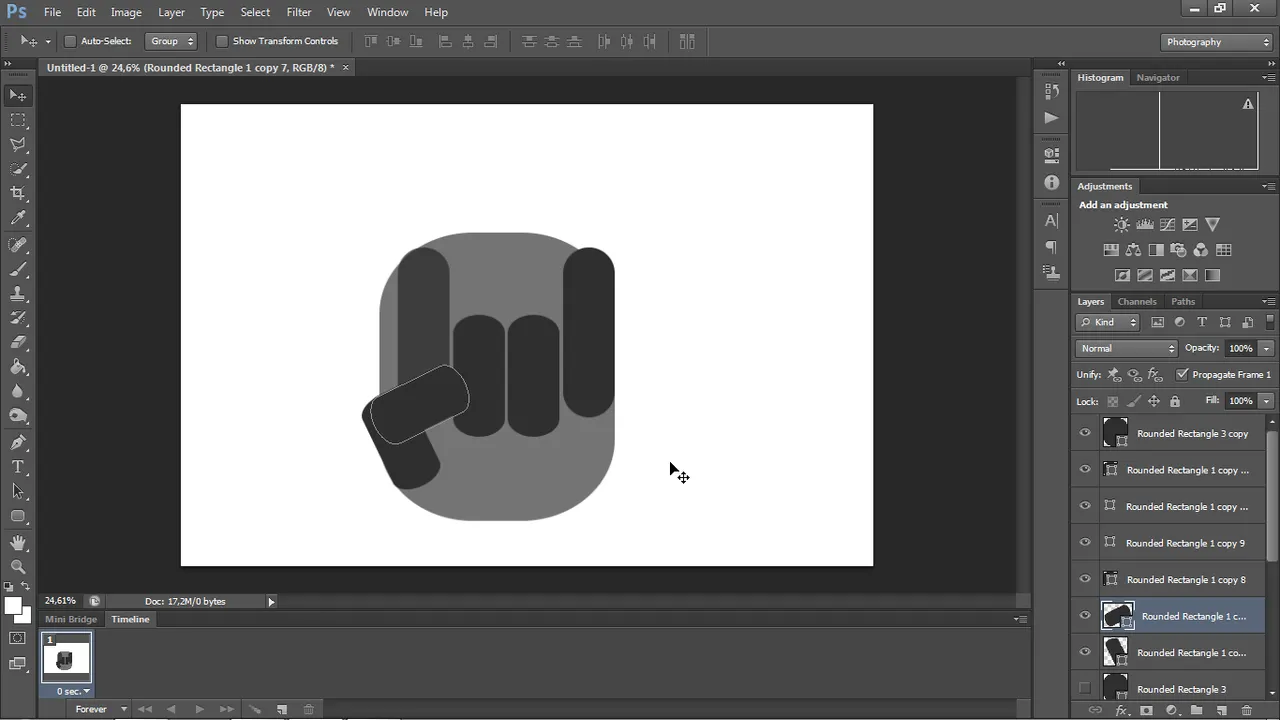Switch to the Navigator tab
Viewport: 1280px width, 720px height.
click(x=1158, y=77)
